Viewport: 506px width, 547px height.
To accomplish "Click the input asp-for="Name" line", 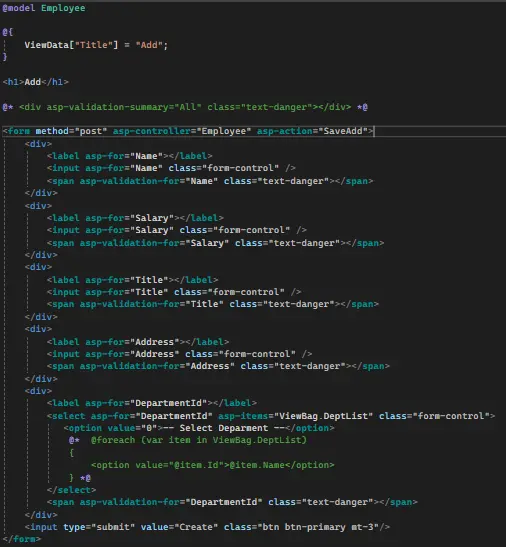I will tap(171, 168).
